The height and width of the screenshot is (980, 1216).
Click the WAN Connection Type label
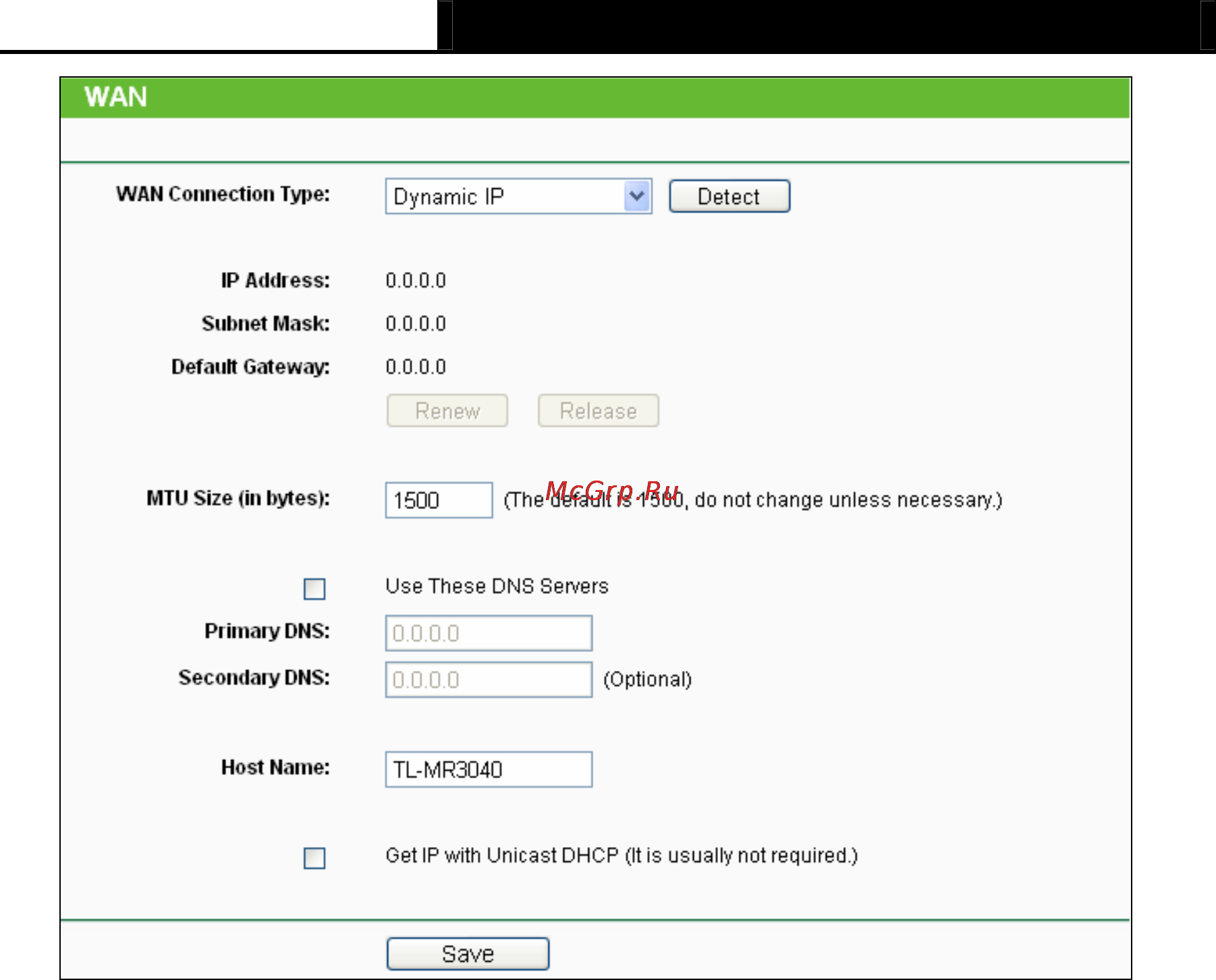[223, 194]
